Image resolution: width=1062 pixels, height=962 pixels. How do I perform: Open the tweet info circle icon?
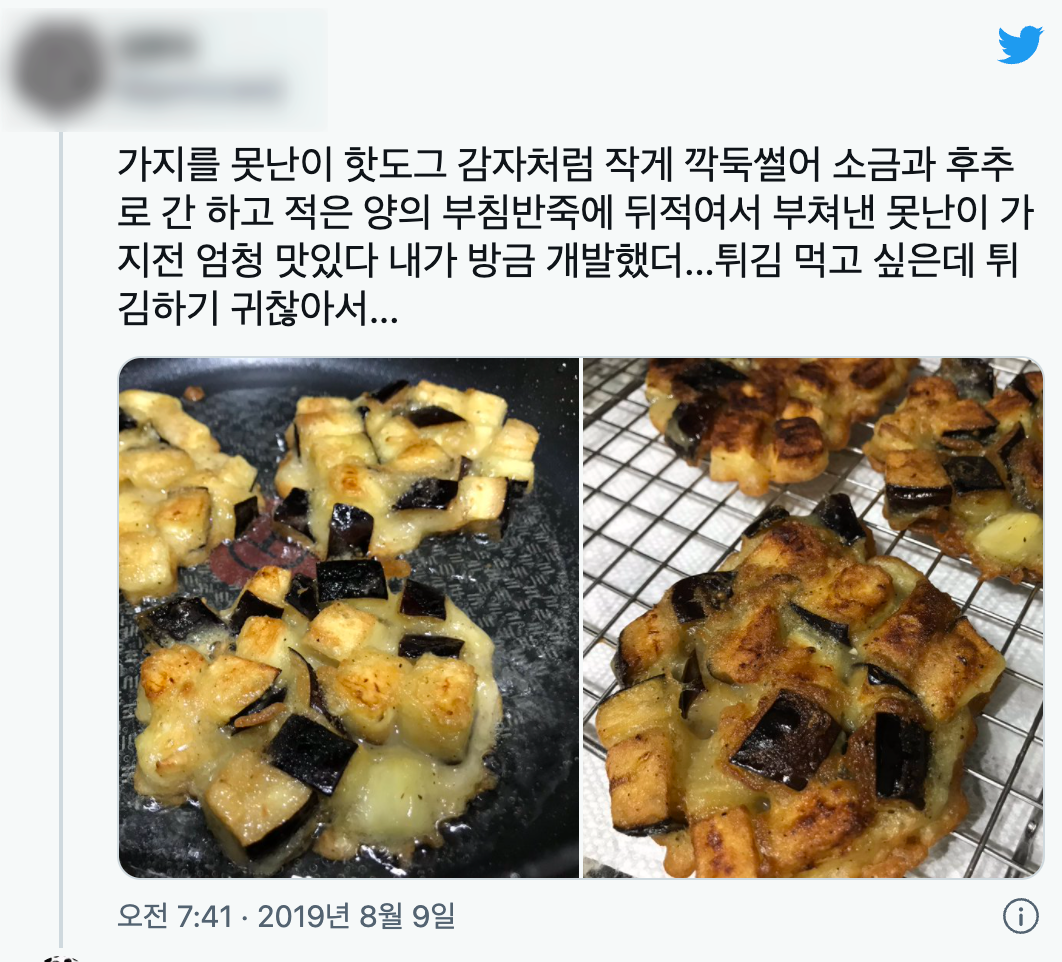1020,916
